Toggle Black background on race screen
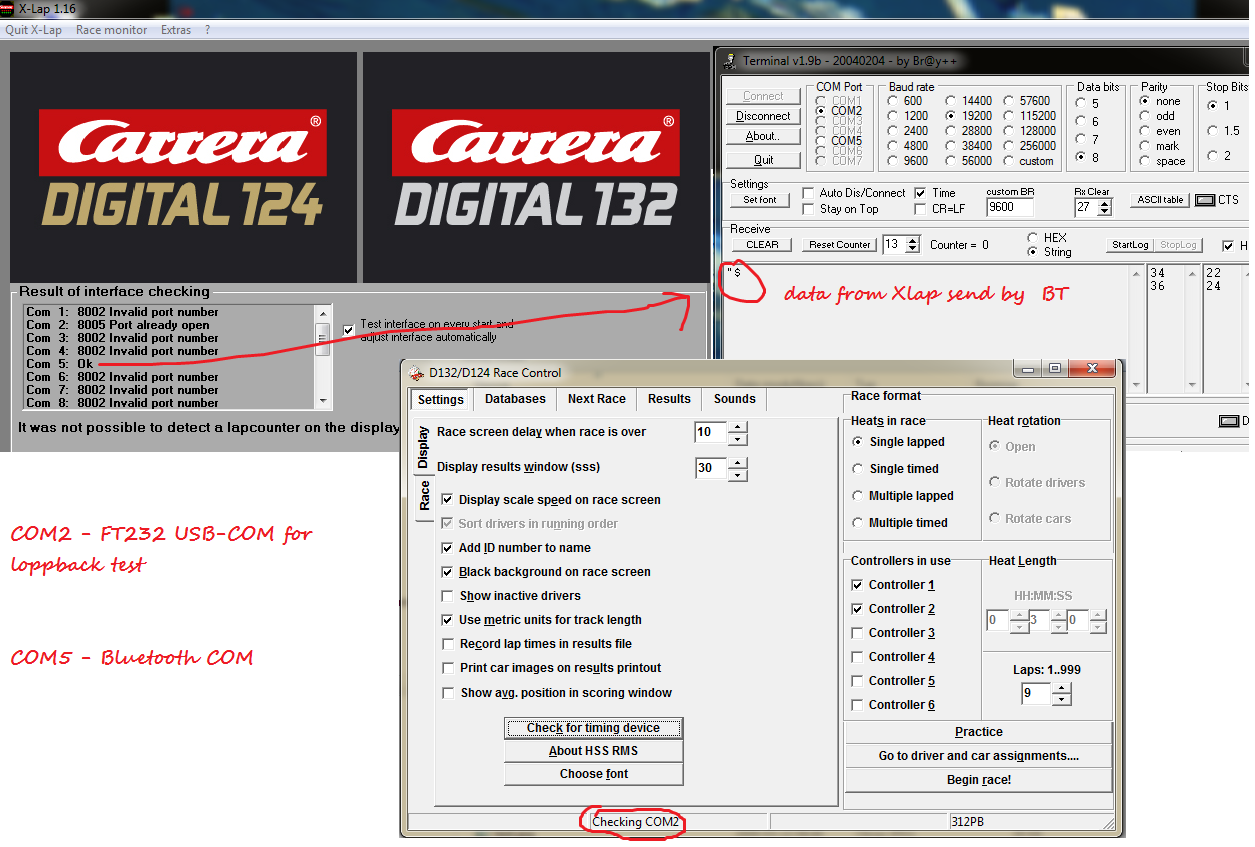The height and width of the screenshot is (847, 1255). pos(448,572)
